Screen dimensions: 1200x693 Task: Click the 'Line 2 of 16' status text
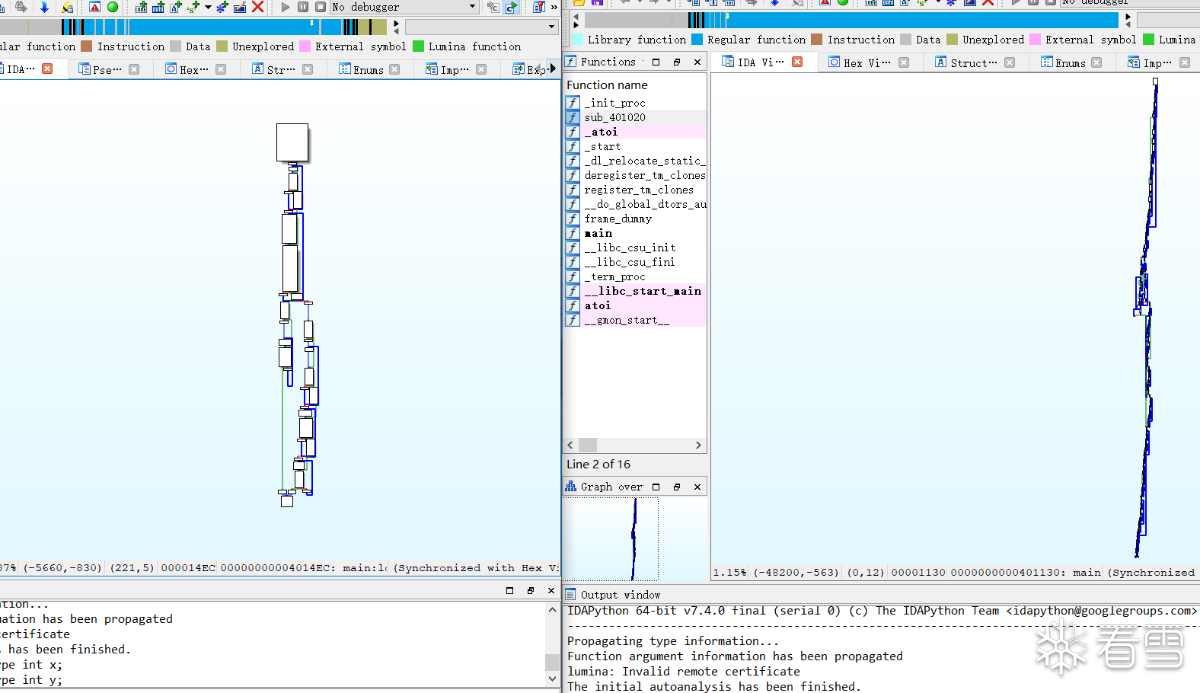tap(599, 464)
